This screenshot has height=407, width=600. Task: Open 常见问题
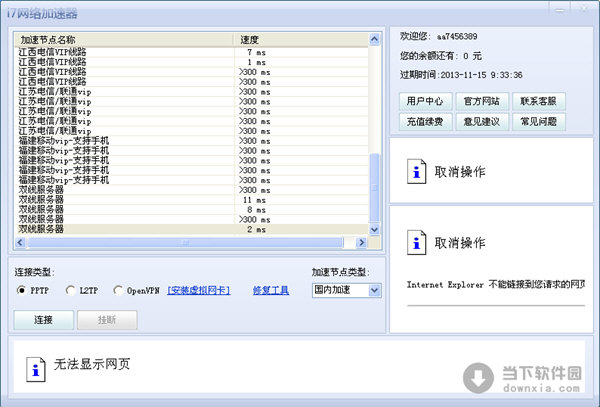pos(538,122)
